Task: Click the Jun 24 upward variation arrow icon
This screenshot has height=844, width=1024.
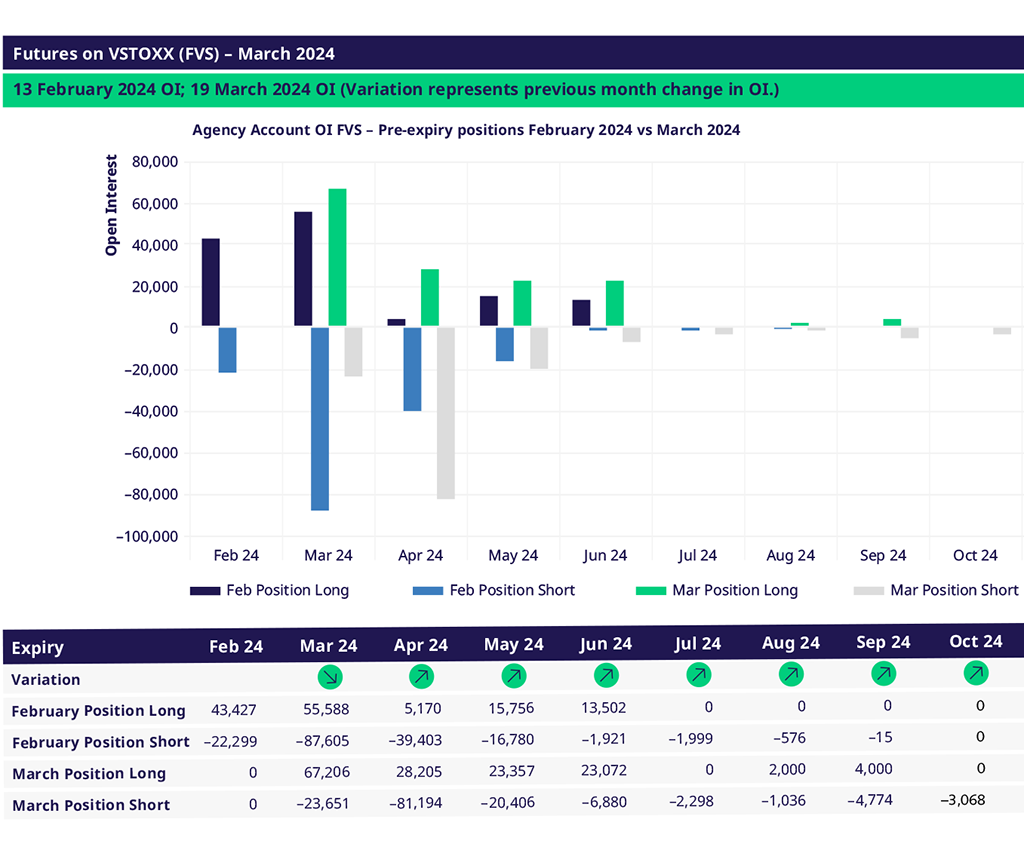Action: (606, 675)
